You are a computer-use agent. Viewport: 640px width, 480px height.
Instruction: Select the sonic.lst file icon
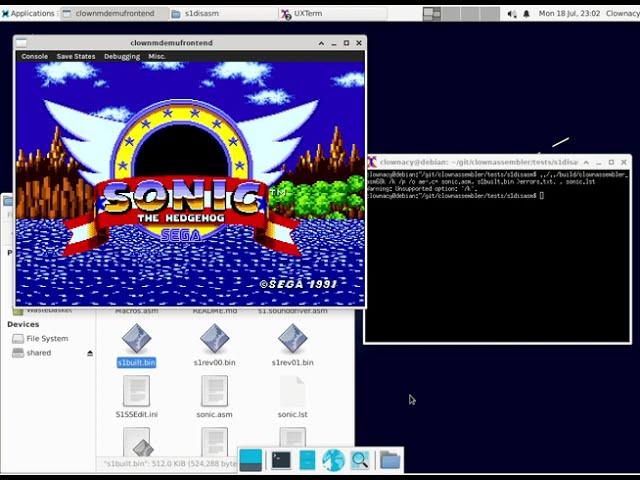point(292,391)
